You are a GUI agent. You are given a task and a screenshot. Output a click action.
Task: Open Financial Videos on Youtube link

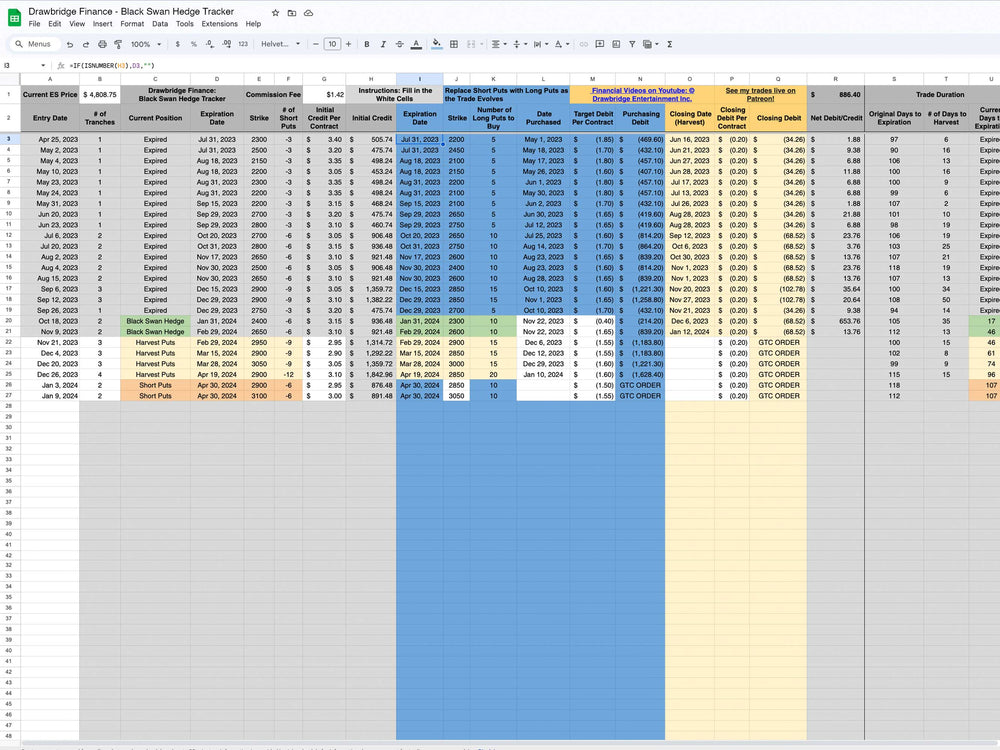click(x=642, y=94)
